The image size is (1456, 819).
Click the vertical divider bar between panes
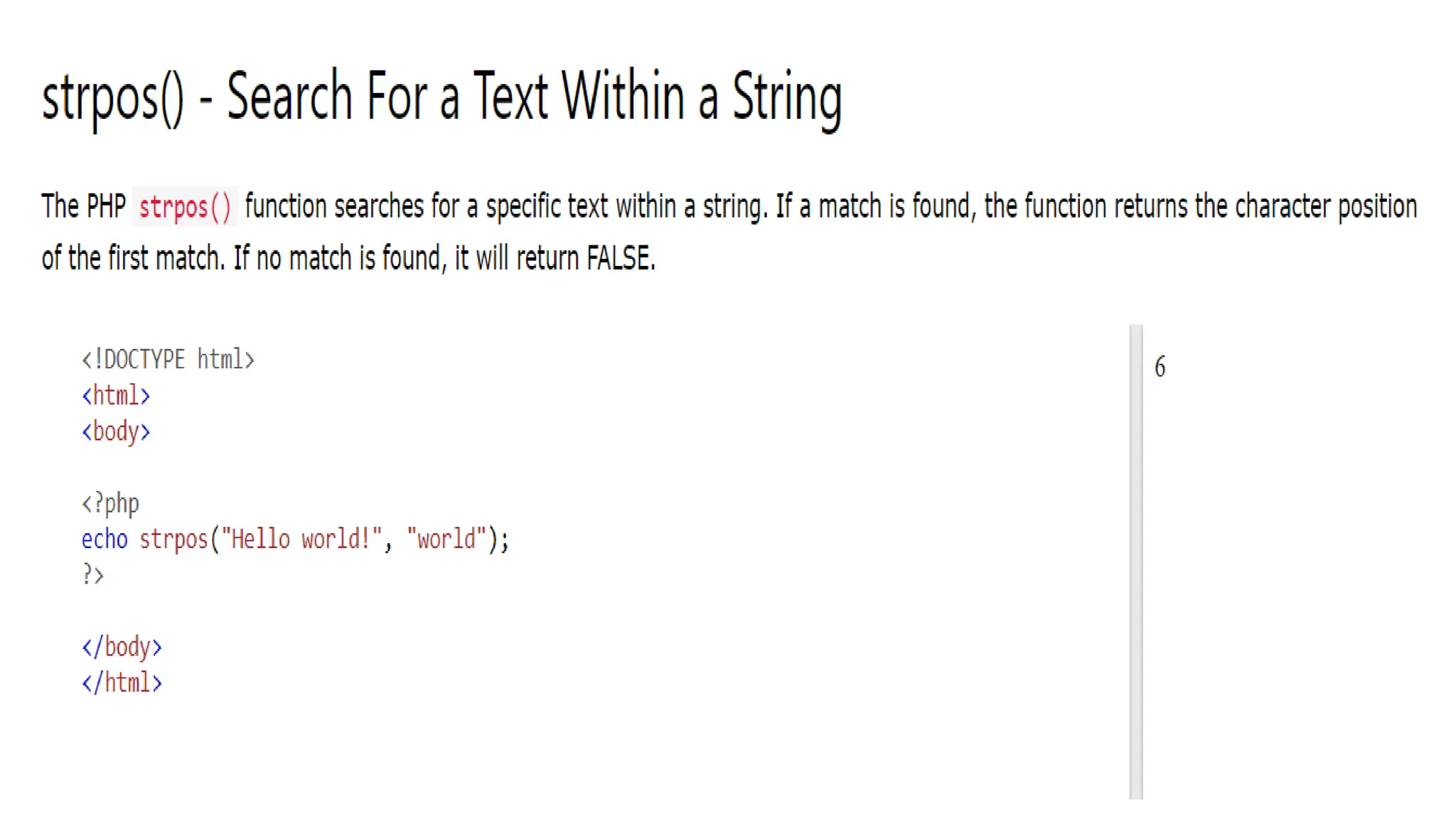pyautogui.click(x=1135, y=562)
